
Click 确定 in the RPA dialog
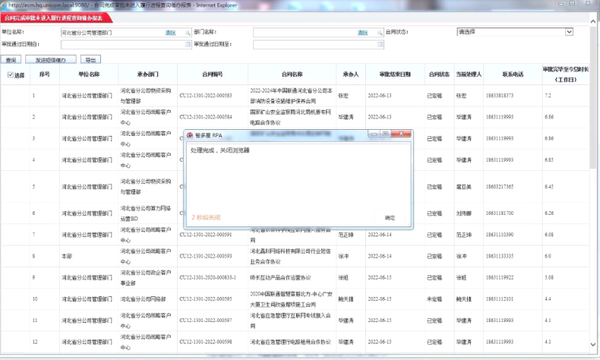point(390,218)
